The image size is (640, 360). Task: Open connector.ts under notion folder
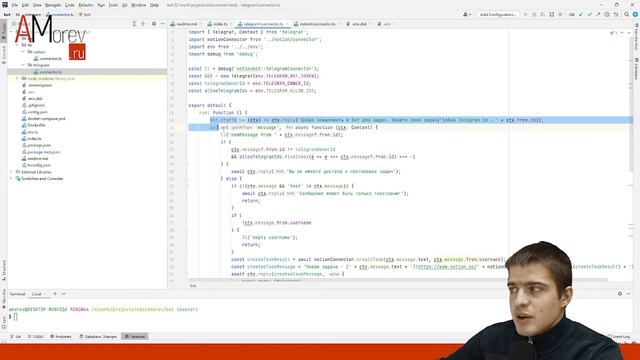coord(48,59)
